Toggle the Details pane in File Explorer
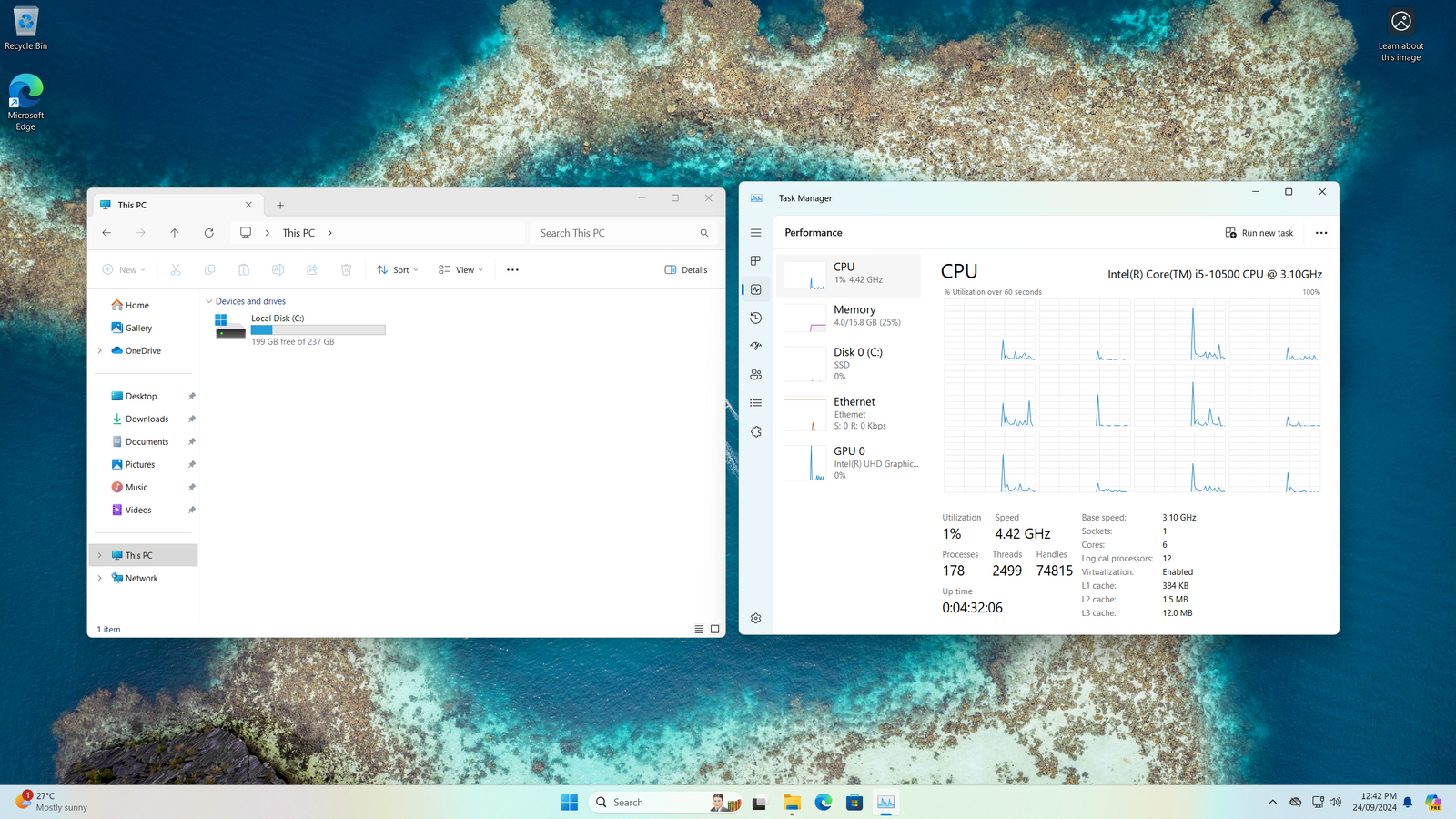This screenshot has width=1456, height=819. click(x=686, y=270)
